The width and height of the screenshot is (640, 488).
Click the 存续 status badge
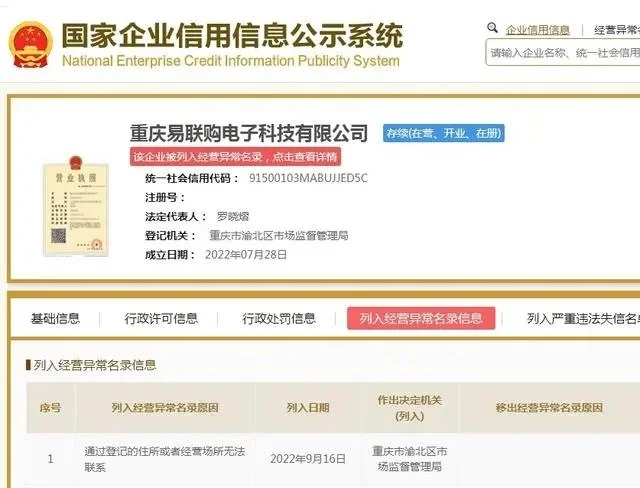click(x=444, y=133)
